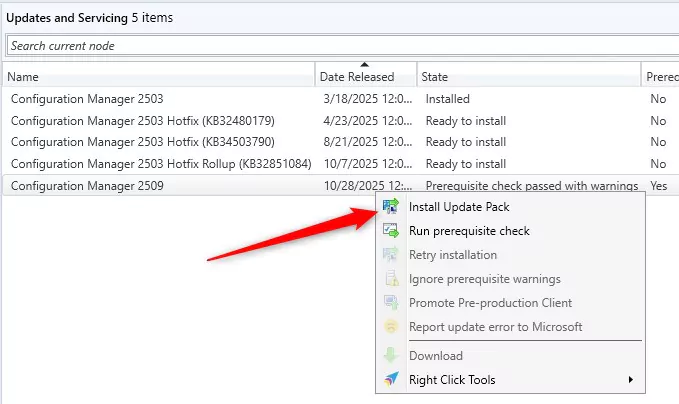The height and width of the screenshot is (404, 679).
Task: Click the Promote Pre-production Client icon
Action: click(391, 302)
